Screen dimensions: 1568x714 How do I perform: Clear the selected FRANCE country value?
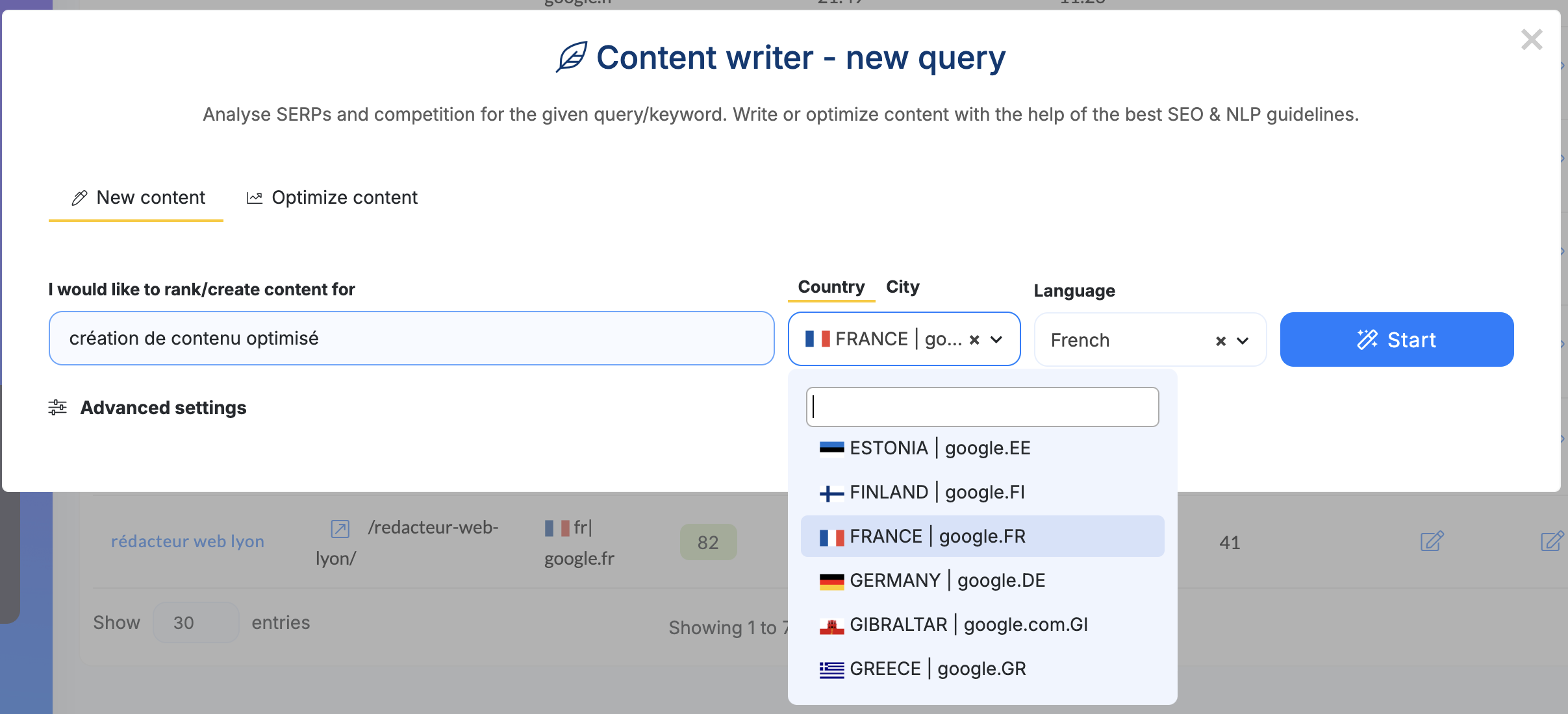[x=974, y=339]
